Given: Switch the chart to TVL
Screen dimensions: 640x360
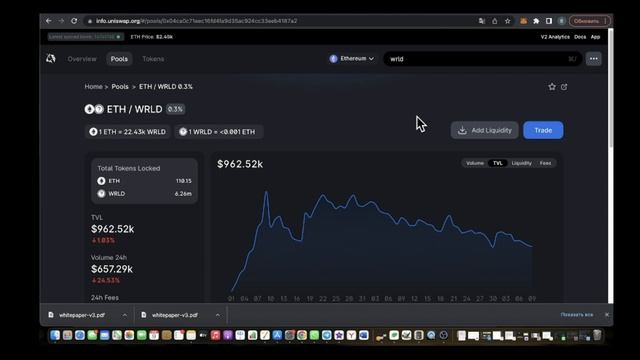Looking at the screenshot, I should click(x=498, y=163).
